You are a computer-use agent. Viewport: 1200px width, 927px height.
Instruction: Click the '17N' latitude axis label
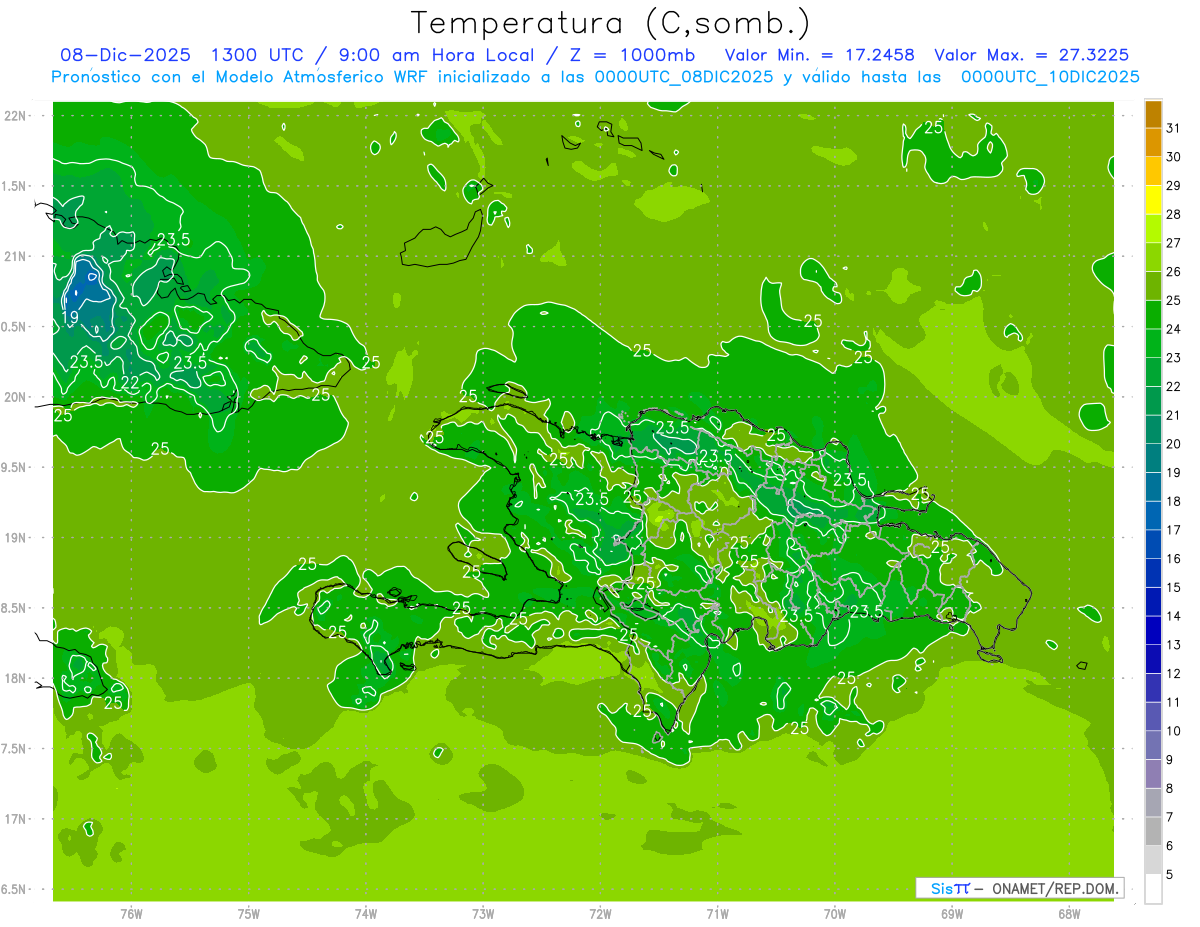(15, 819)
